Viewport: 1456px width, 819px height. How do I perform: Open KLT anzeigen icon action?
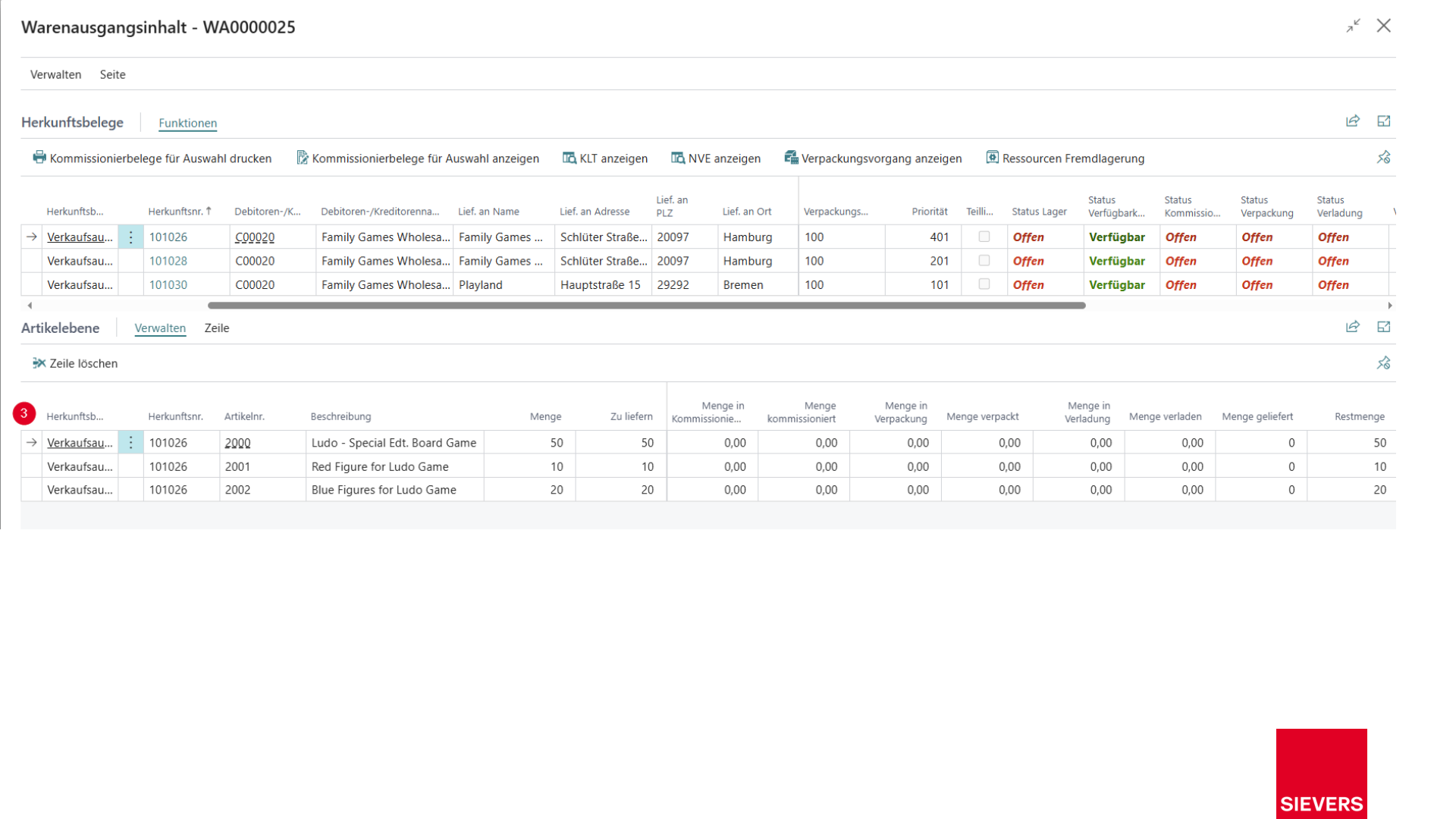(569, 158)
